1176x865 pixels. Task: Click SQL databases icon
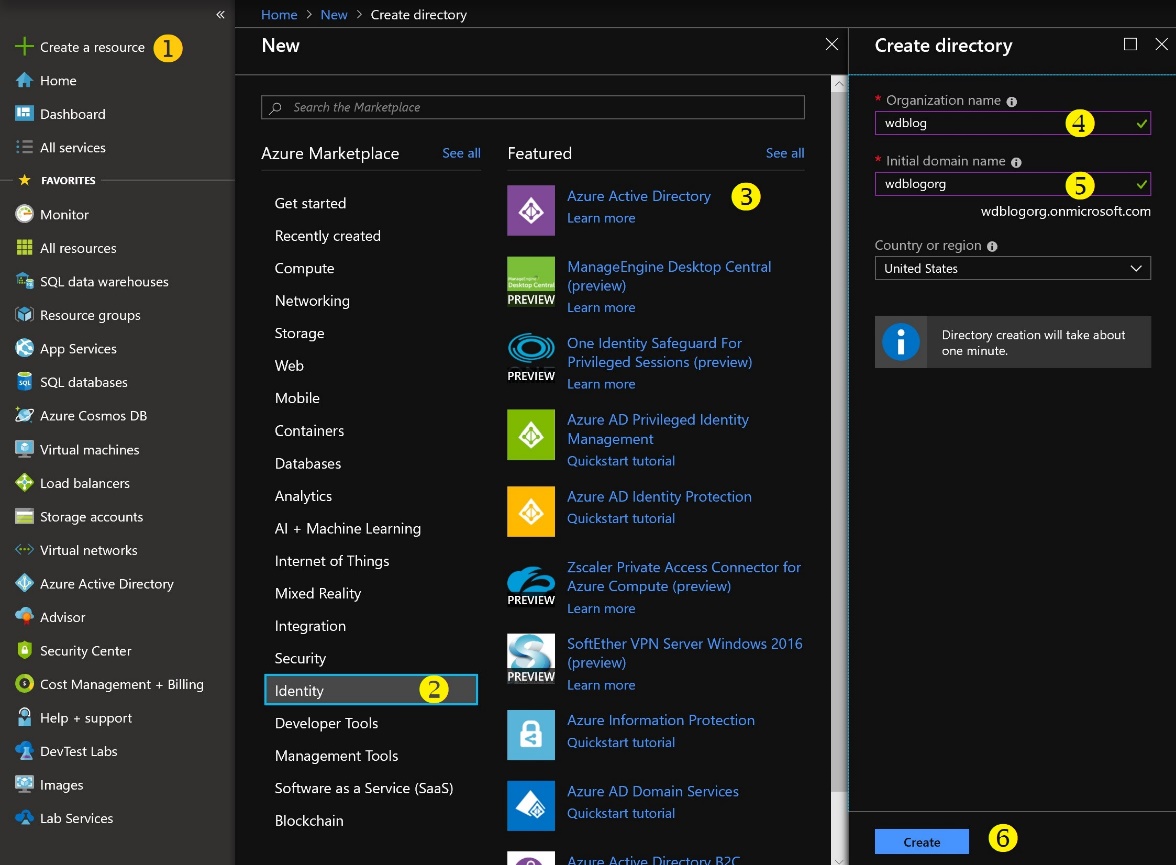pyautogui.click(x=24, y=382)
